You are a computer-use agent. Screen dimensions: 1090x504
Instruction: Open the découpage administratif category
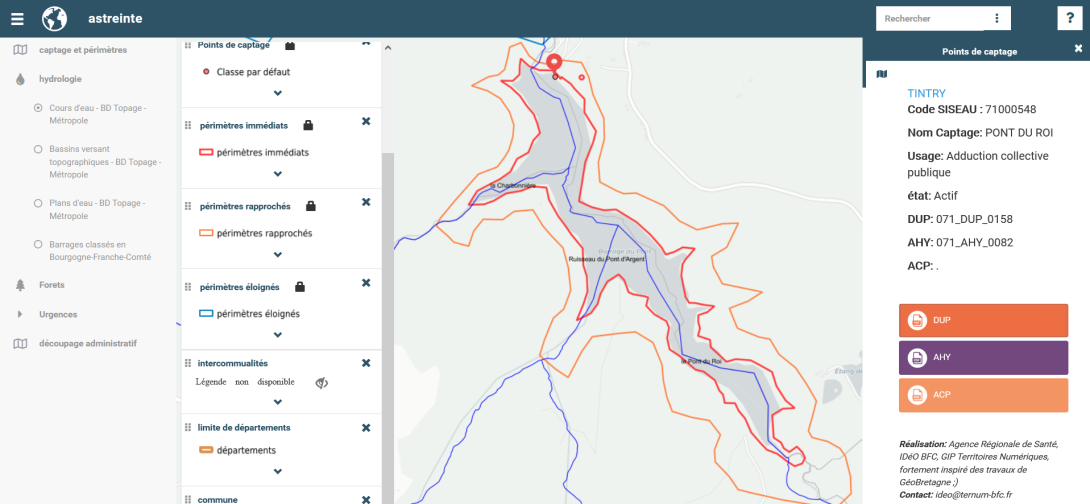[x=86, y=343]
